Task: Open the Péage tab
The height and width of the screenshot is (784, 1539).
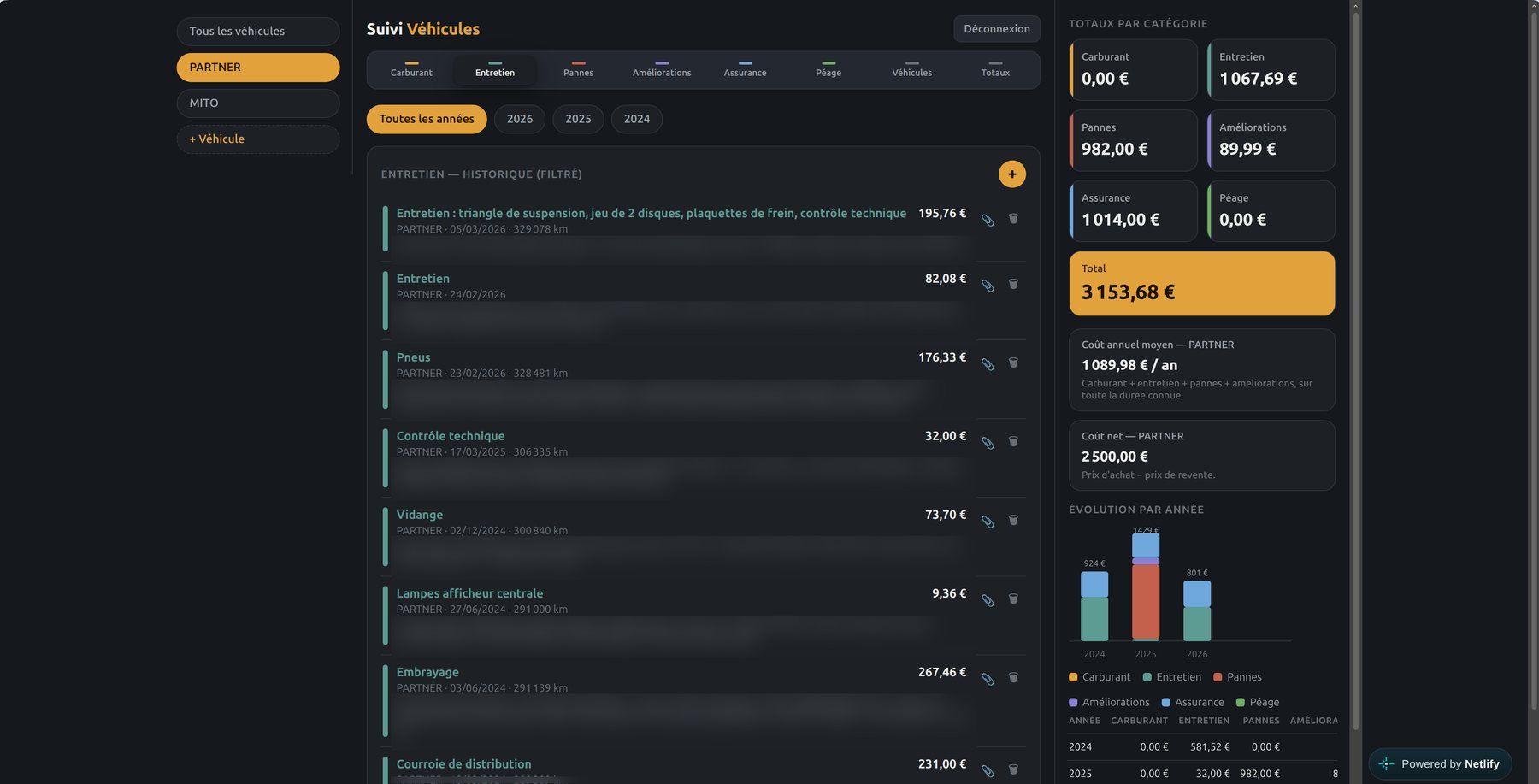Action: click(x=828, y=70)
